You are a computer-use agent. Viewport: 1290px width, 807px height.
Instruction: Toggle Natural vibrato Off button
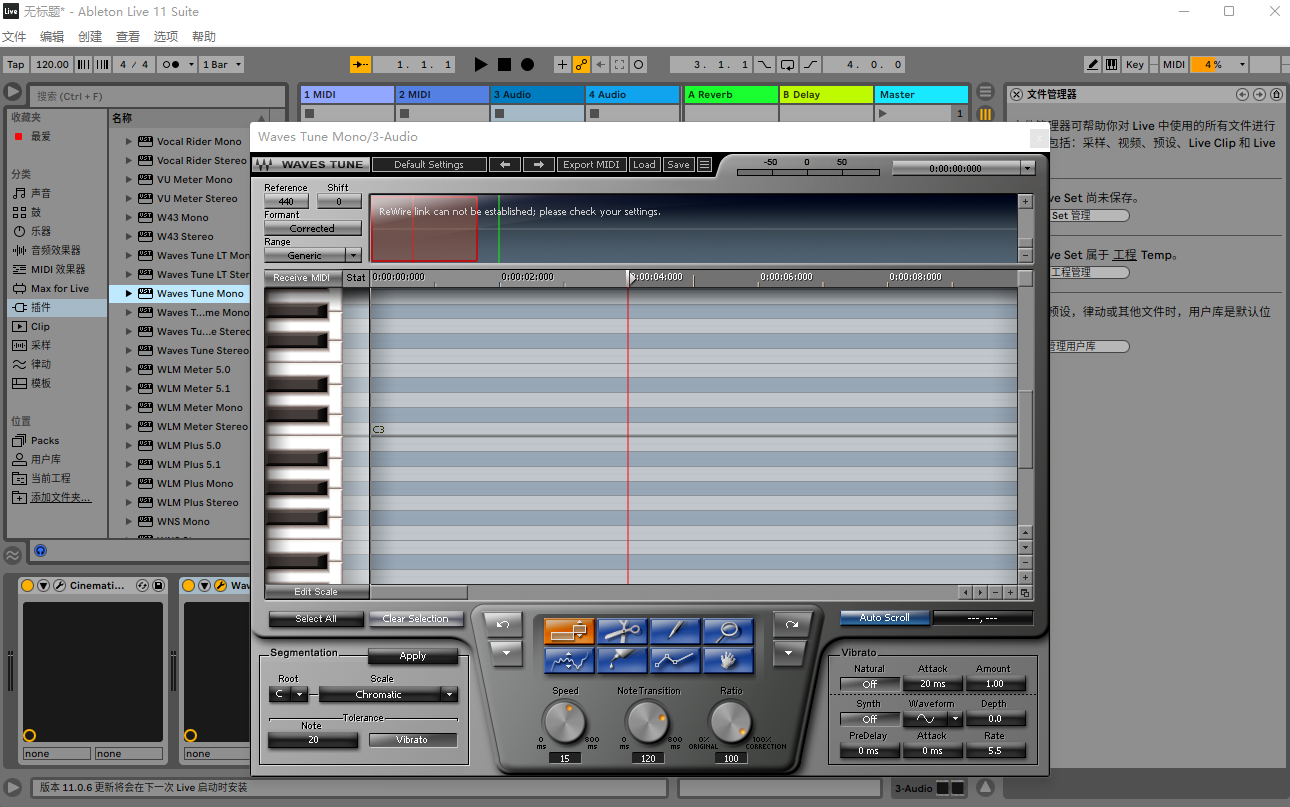click(x=869, y=684)
